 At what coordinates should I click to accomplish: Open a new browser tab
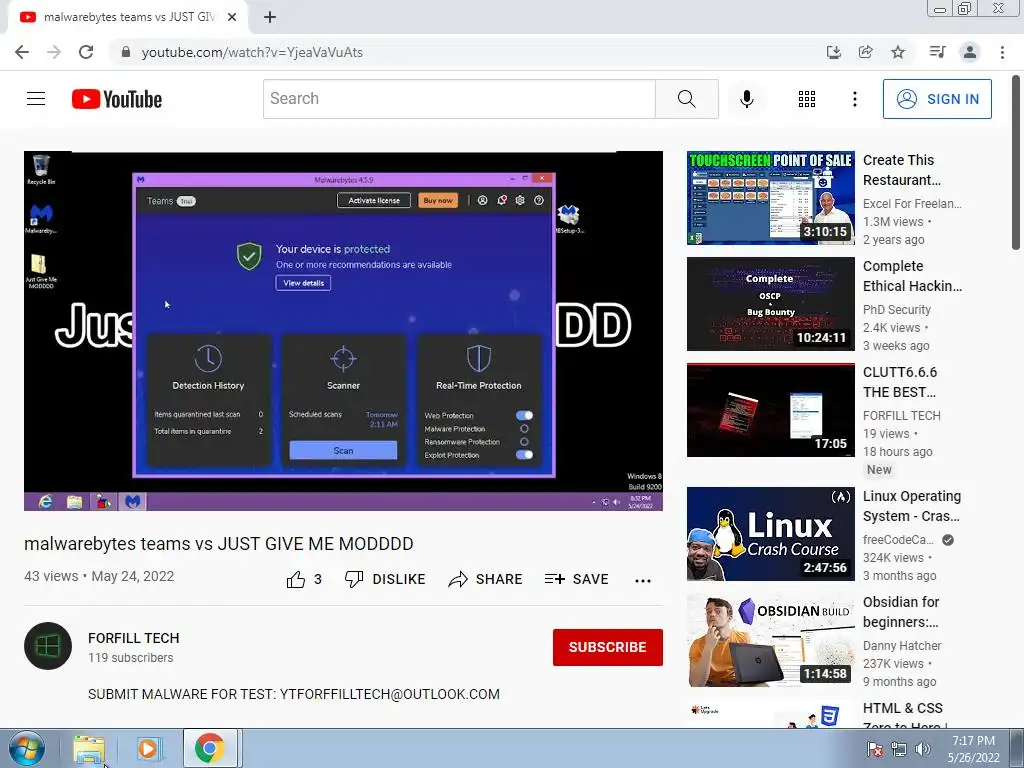270,17
